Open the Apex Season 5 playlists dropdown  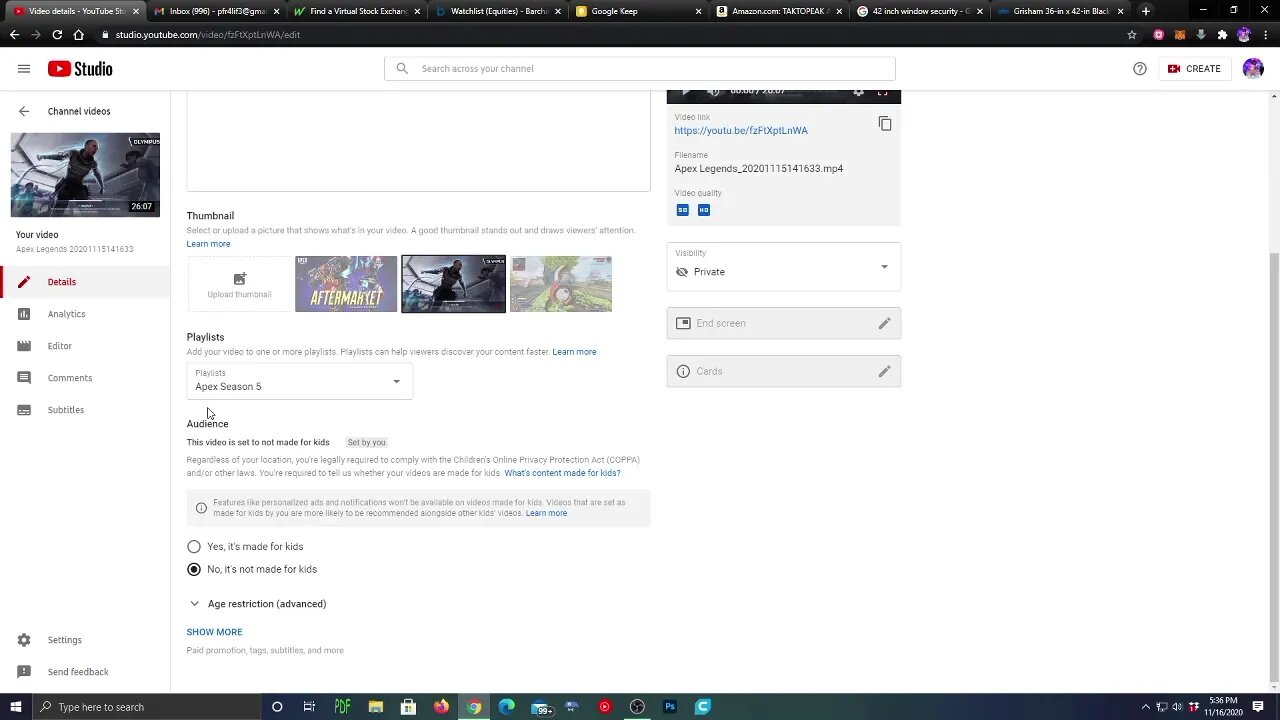[299, 381]
